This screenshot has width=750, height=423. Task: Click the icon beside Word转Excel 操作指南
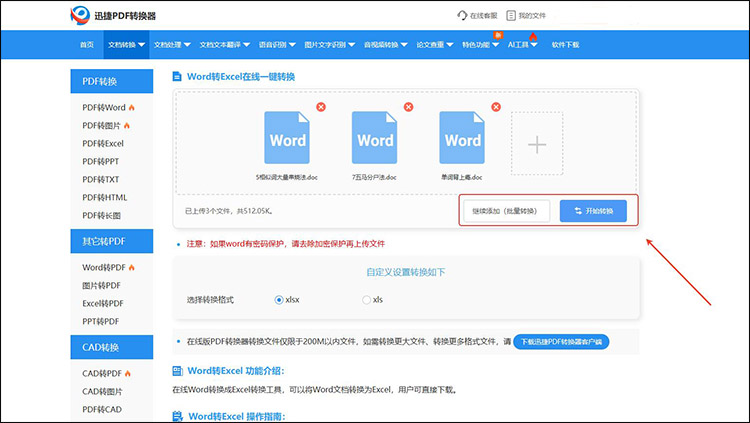pos(177,416)
